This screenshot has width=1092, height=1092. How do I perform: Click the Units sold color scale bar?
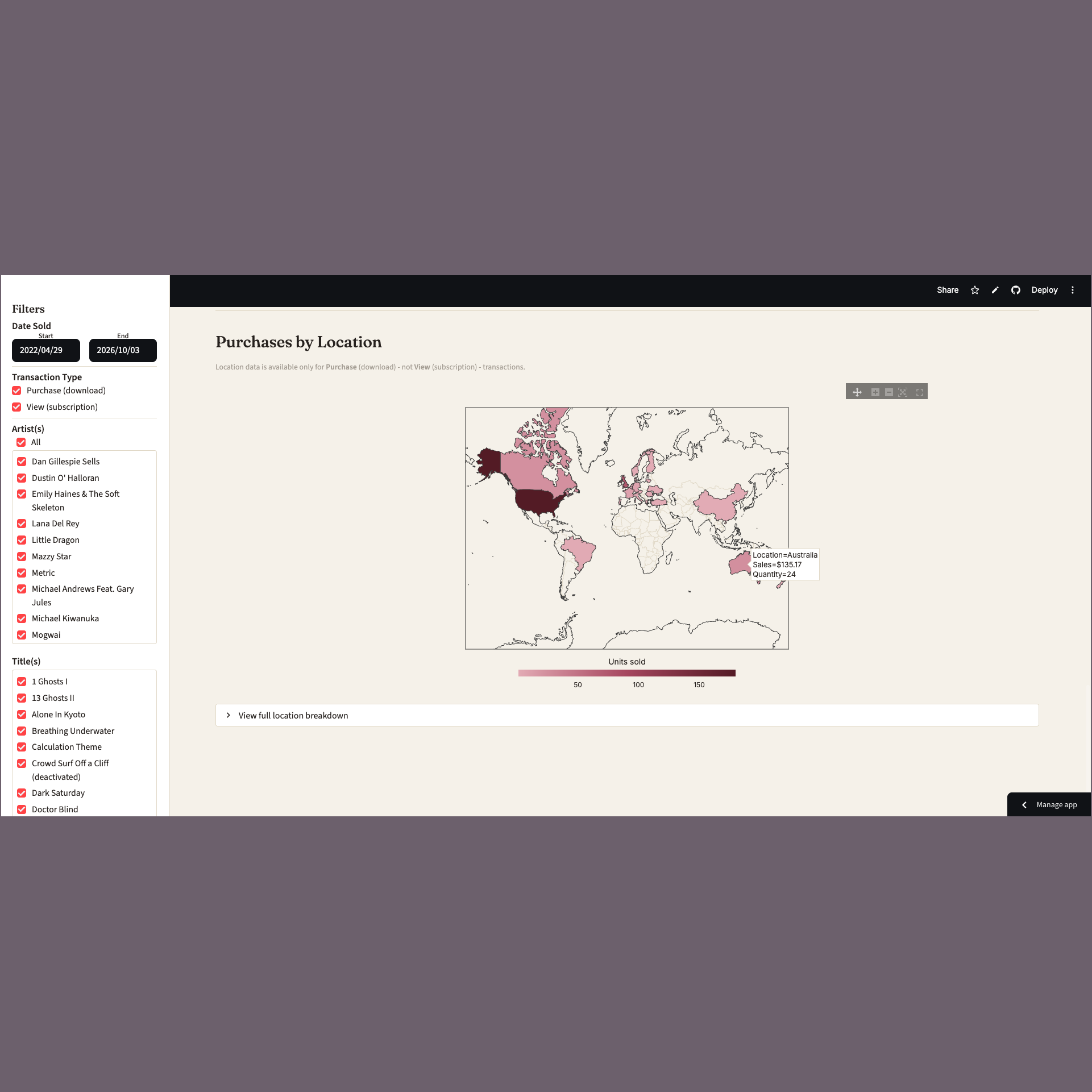tap(627, 673)
